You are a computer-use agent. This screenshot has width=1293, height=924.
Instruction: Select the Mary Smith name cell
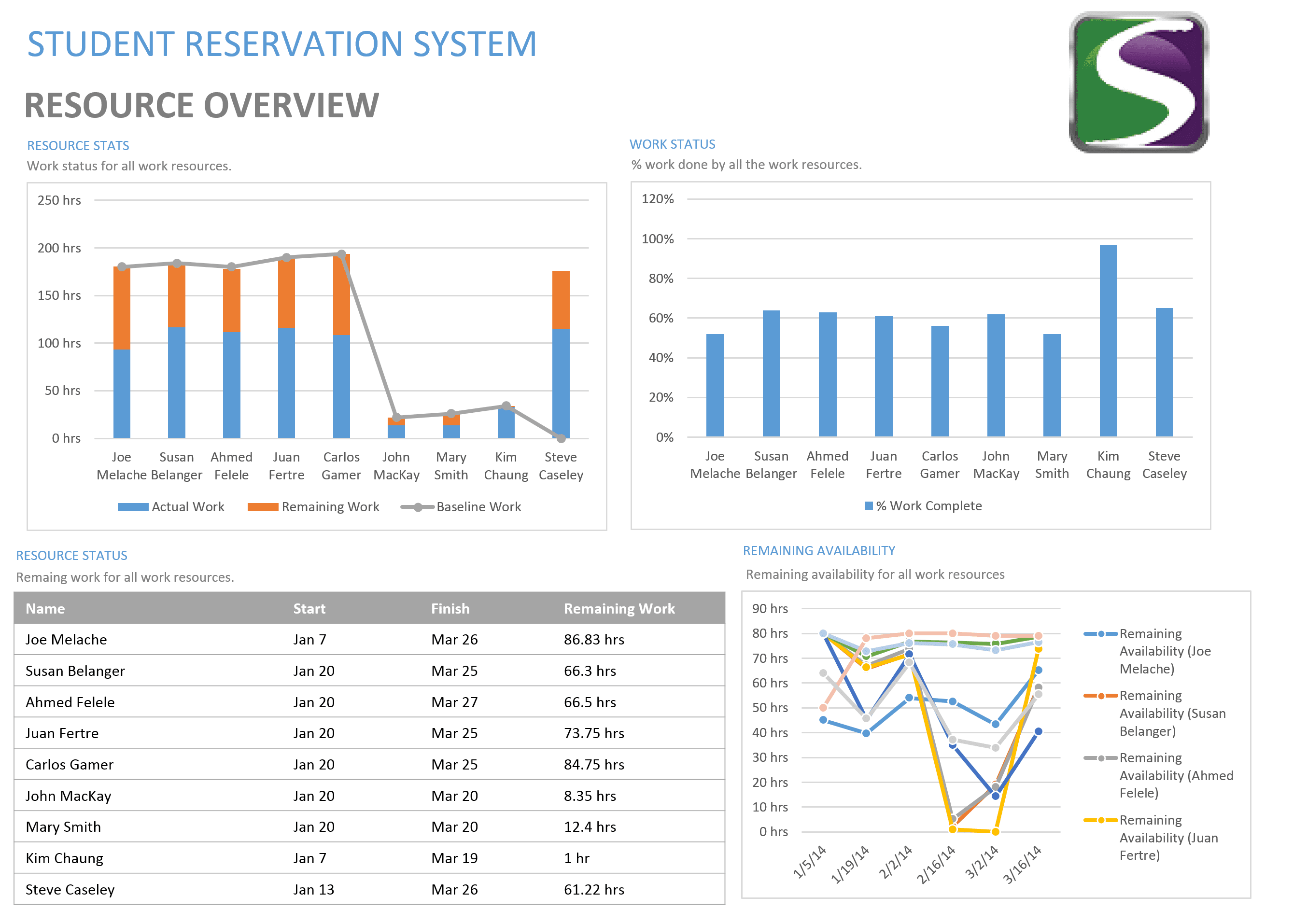pos(63,826)
